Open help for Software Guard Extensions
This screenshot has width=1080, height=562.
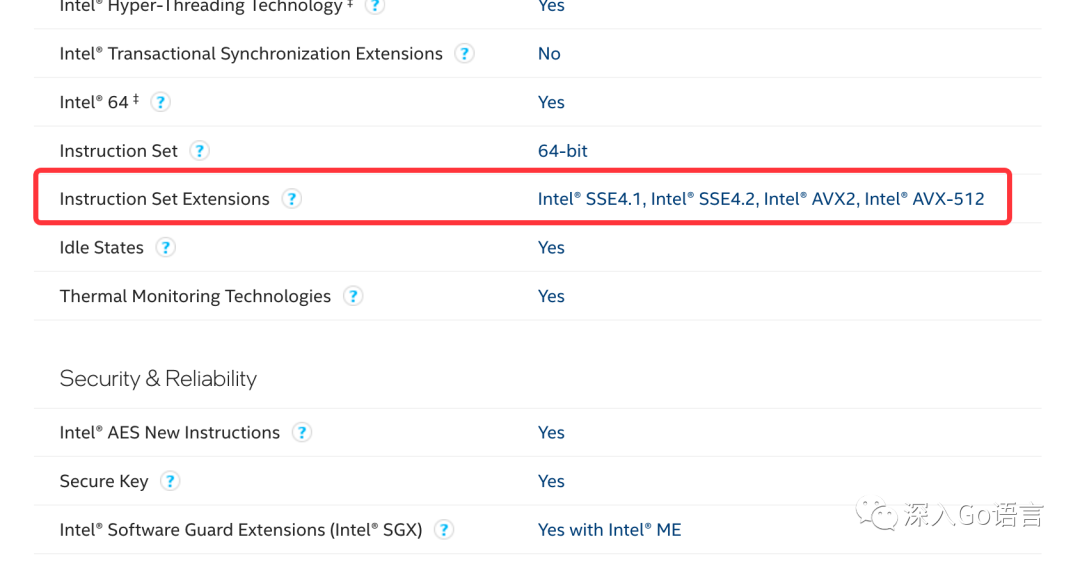pos(444,530)
